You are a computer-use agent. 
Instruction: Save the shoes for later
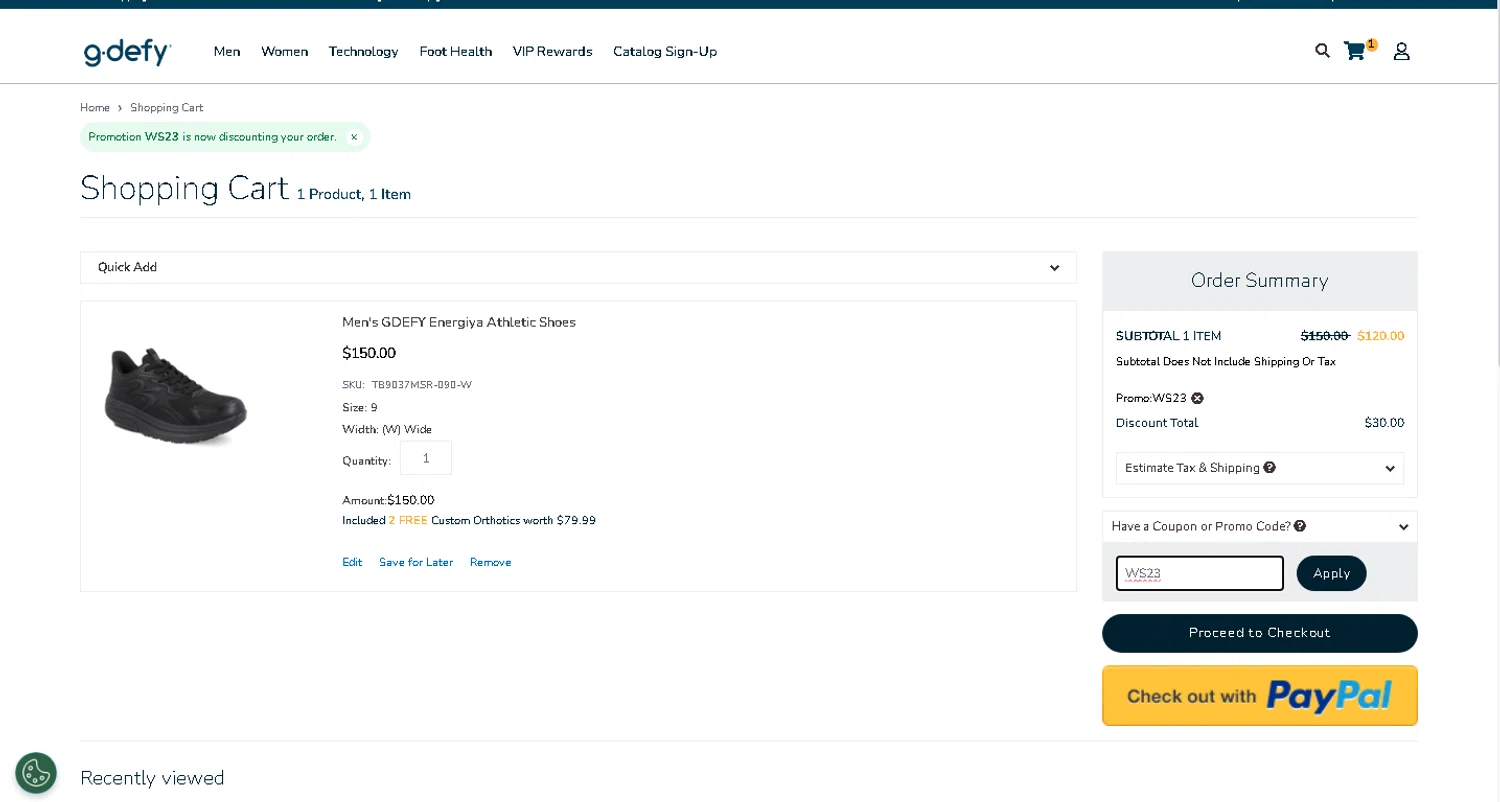click(x=416, y=563)
